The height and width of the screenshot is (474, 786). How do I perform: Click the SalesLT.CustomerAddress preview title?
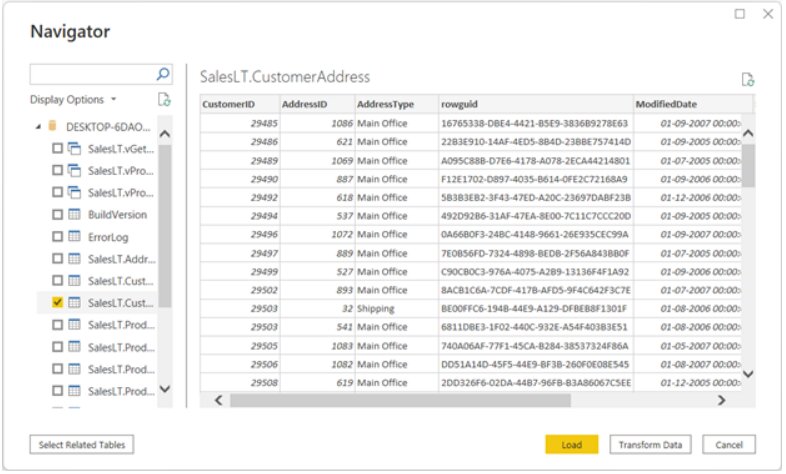[x=285, y=77]
